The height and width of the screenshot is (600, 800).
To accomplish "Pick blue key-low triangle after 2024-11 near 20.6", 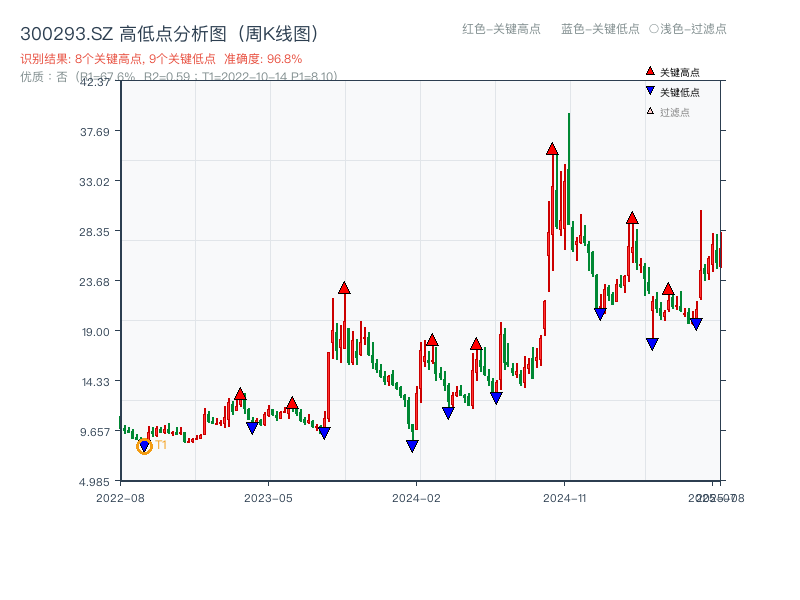I will coord(601,314).
